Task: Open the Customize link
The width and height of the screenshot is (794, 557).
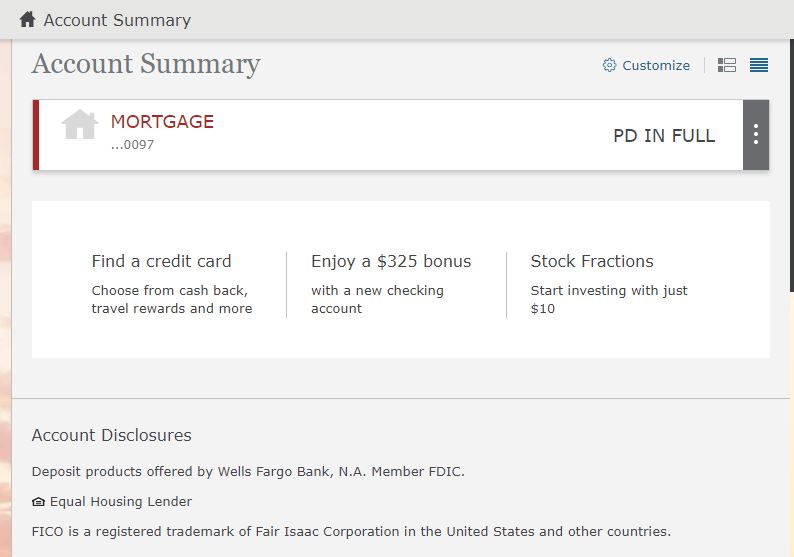Action: click(656, 65)
